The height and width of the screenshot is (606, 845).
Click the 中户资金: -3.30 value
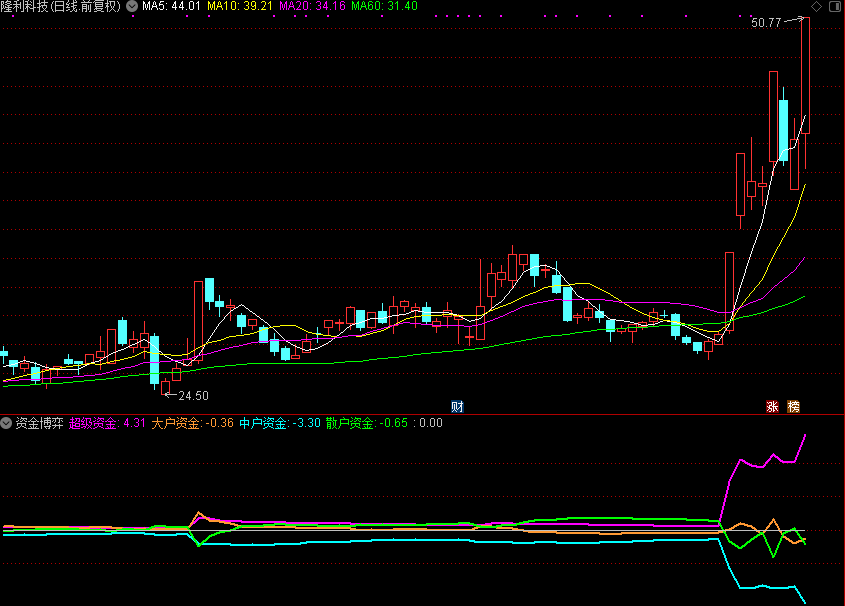pyautogui.click(x=280, y=423)
